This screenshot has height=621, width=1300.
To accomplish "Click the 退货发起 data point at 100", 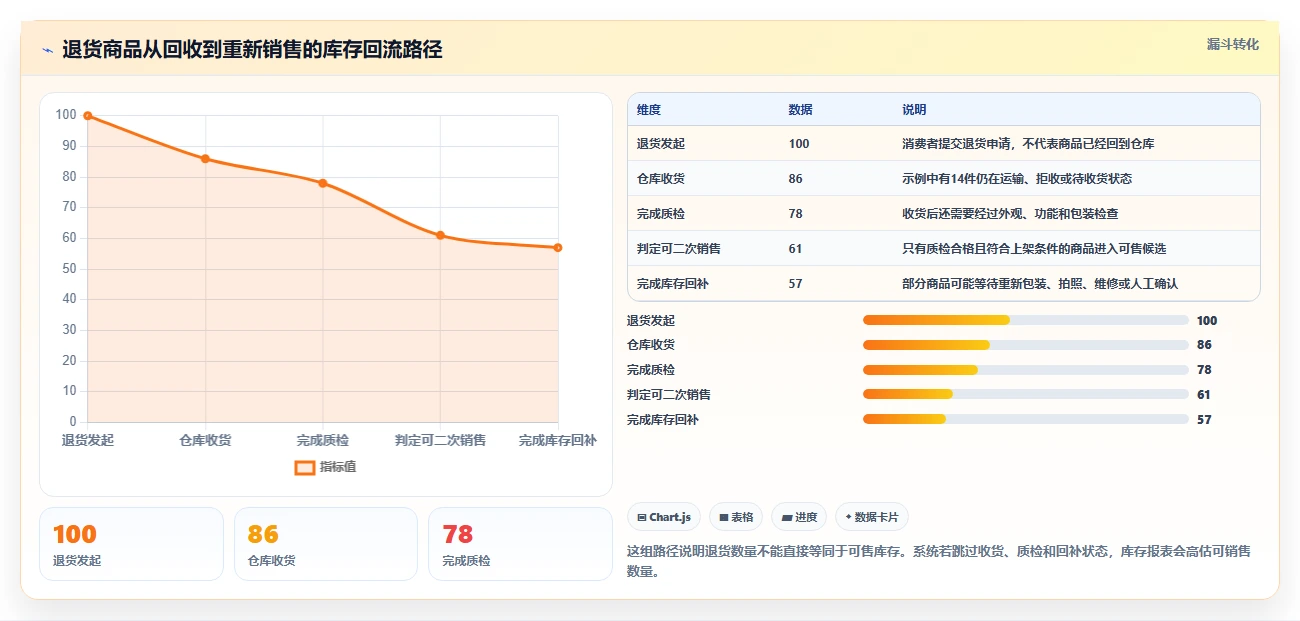I will [88, 116].
